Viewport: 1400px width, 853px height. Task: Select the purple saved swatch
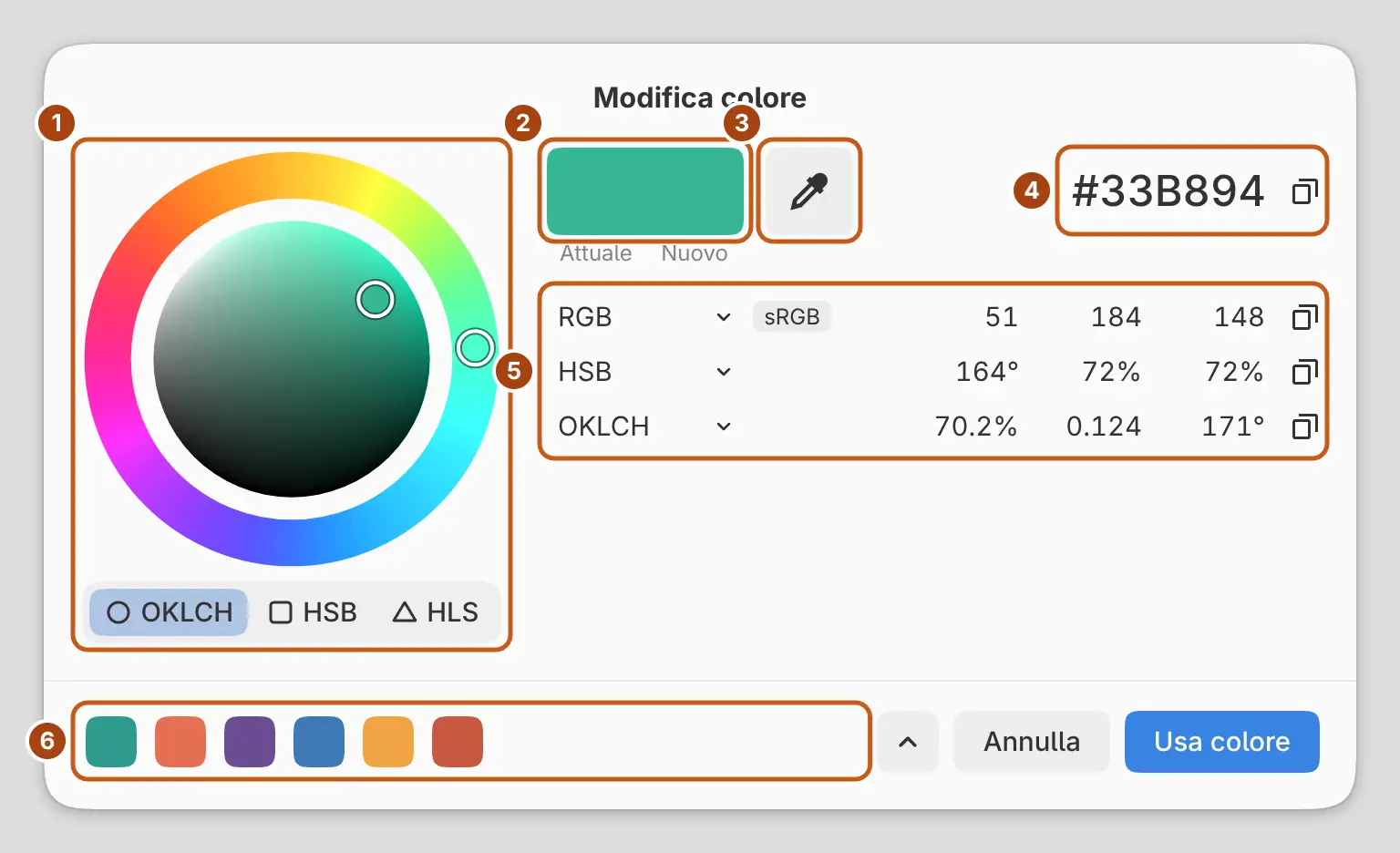250,742
